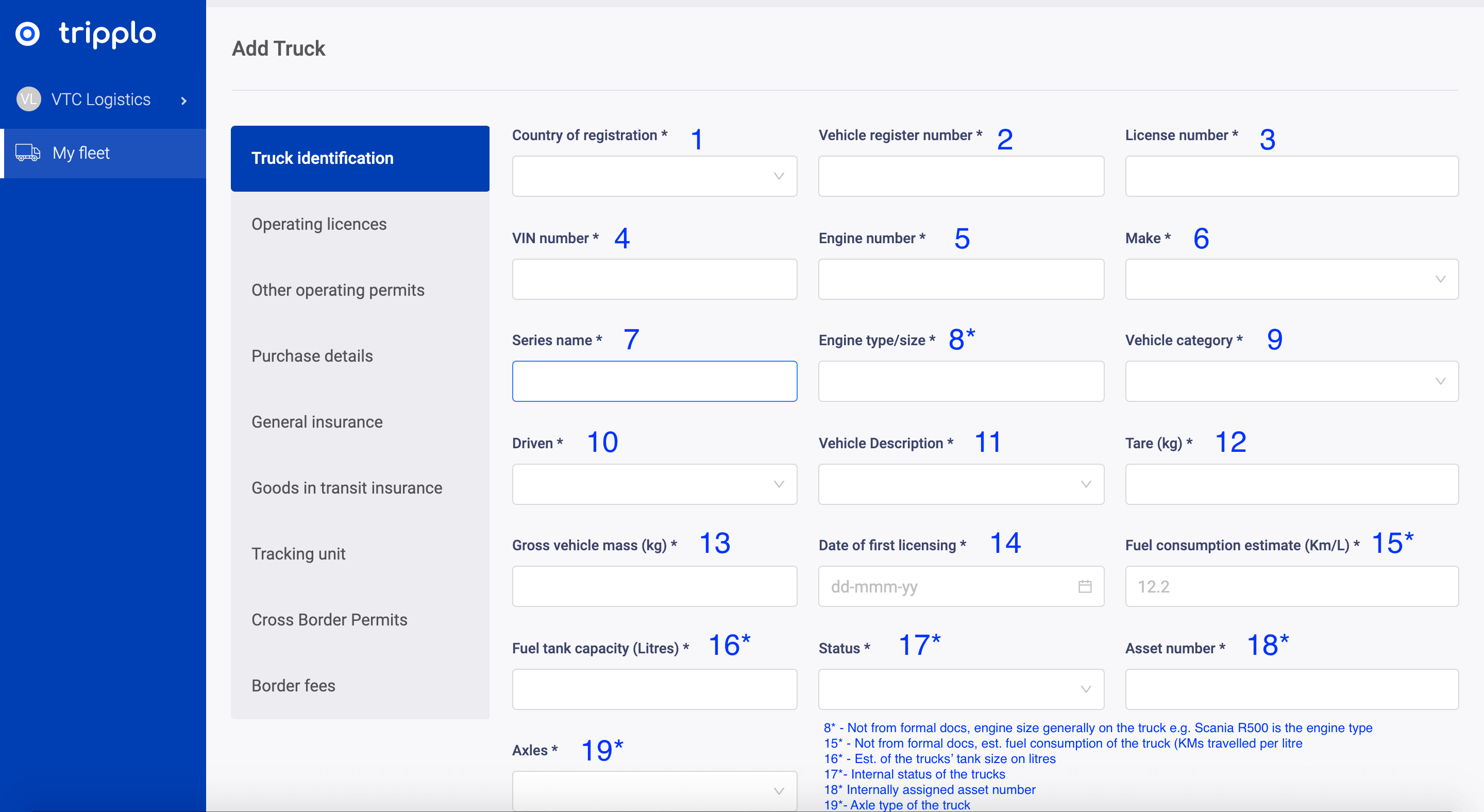The width and height of the screenshot is (1484, 812).
Task: Open the Tracking unit section
Action: (x=298, y=553)
